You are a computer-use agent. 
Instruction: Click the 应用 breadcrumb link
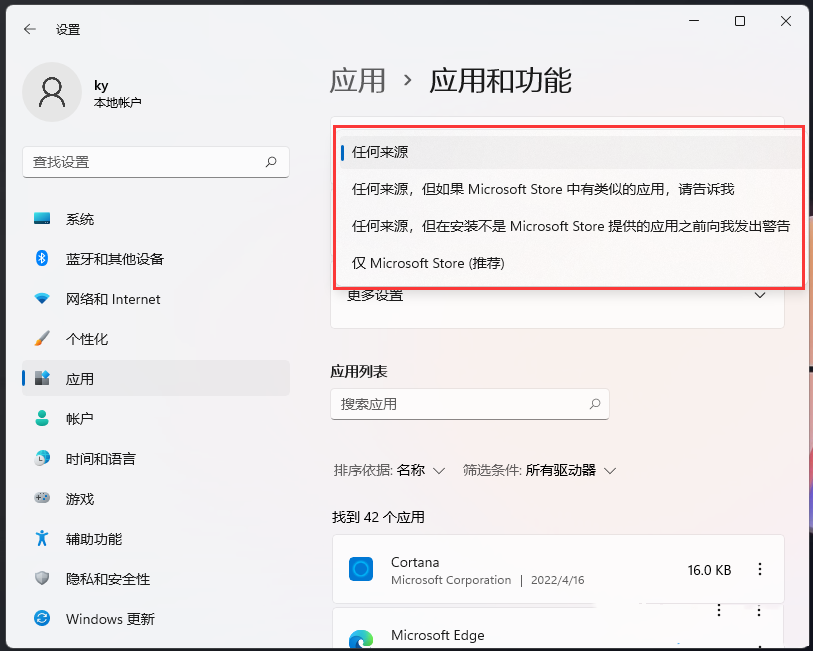pyautogui.click(x=357, y=81)
